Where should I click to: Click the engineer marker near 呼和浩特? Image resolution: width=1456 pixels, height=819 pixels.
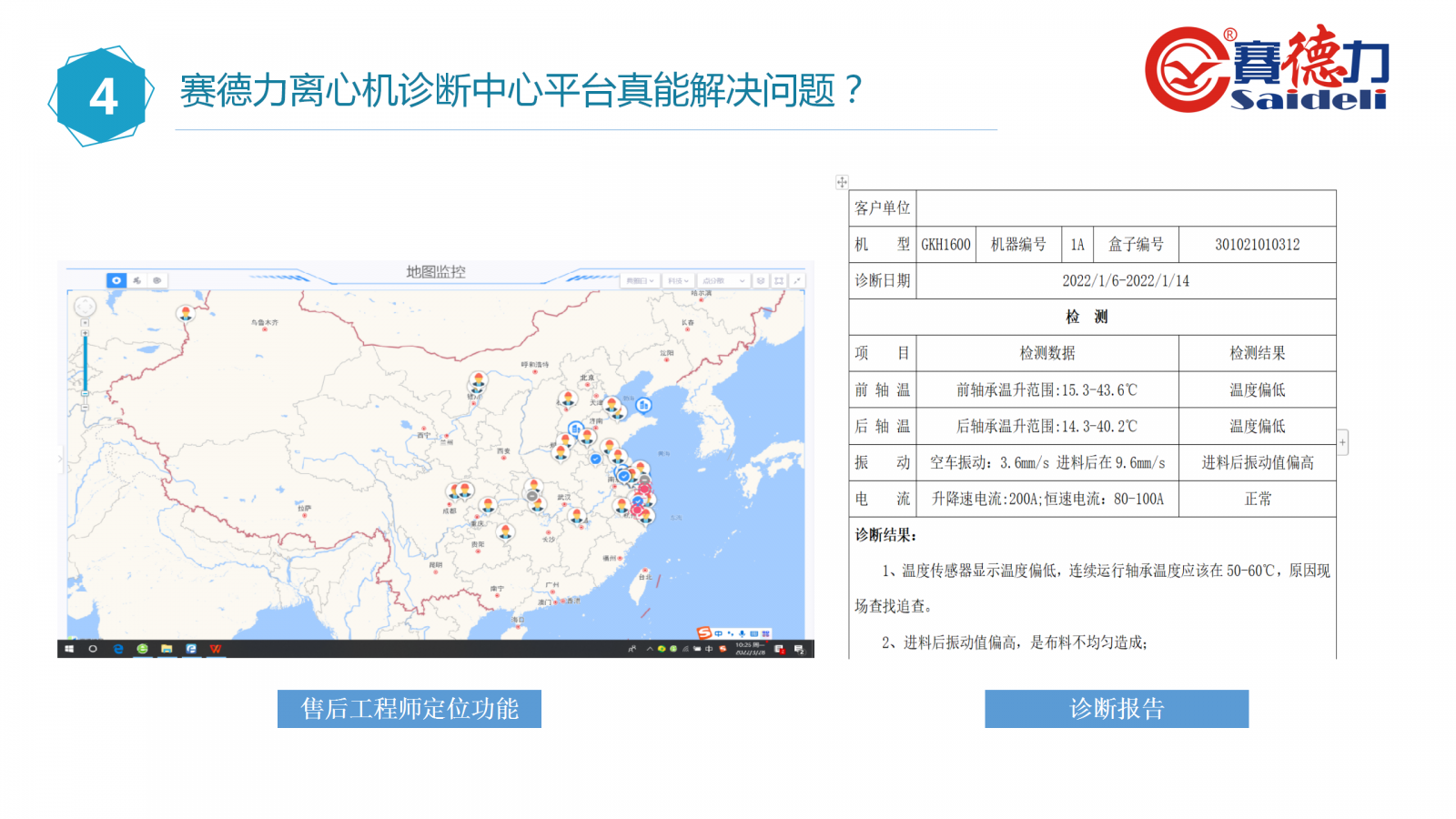tap(478, 379)
